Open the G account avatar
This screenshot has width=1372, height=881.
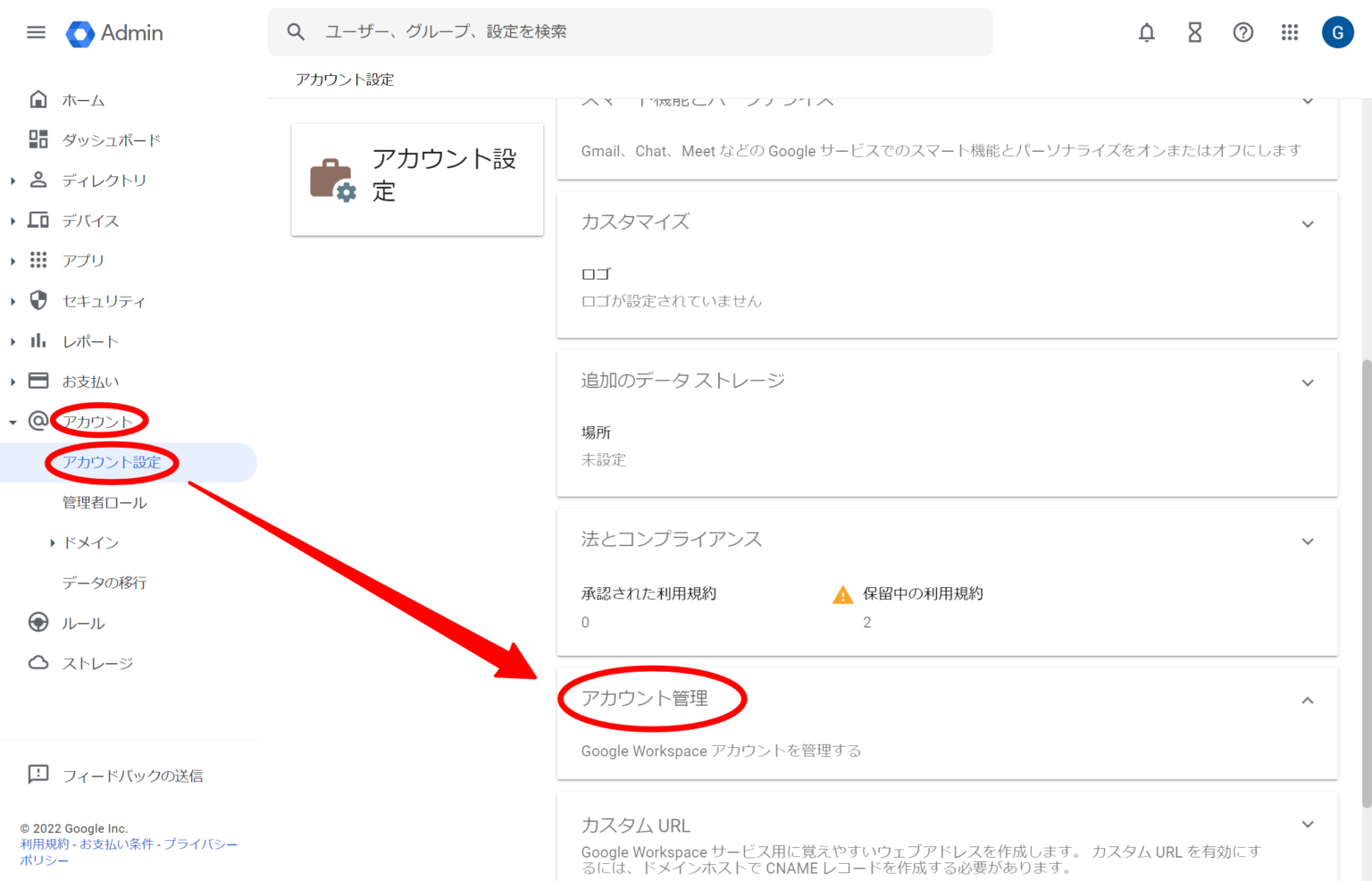coord(1337,33)
